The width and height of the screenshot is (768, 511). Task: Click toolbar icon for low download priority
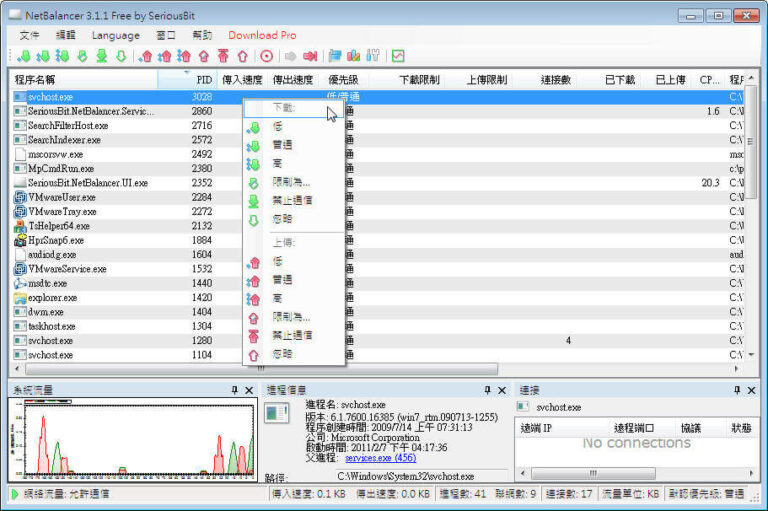point(24,56)
